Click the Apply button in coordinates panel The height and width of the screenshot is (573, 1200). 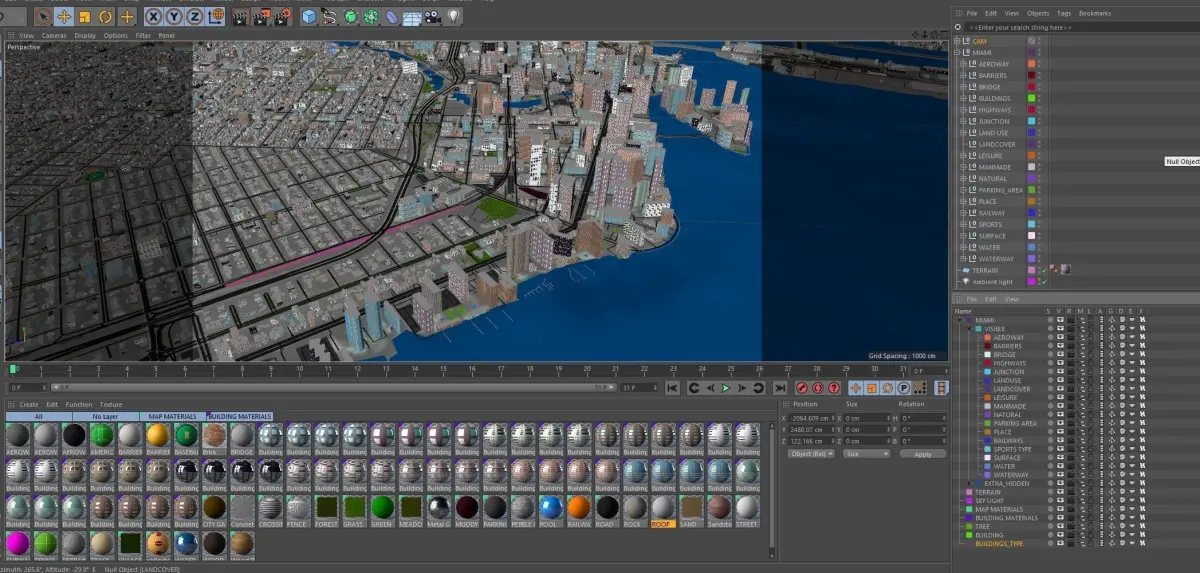pos(922,454)
